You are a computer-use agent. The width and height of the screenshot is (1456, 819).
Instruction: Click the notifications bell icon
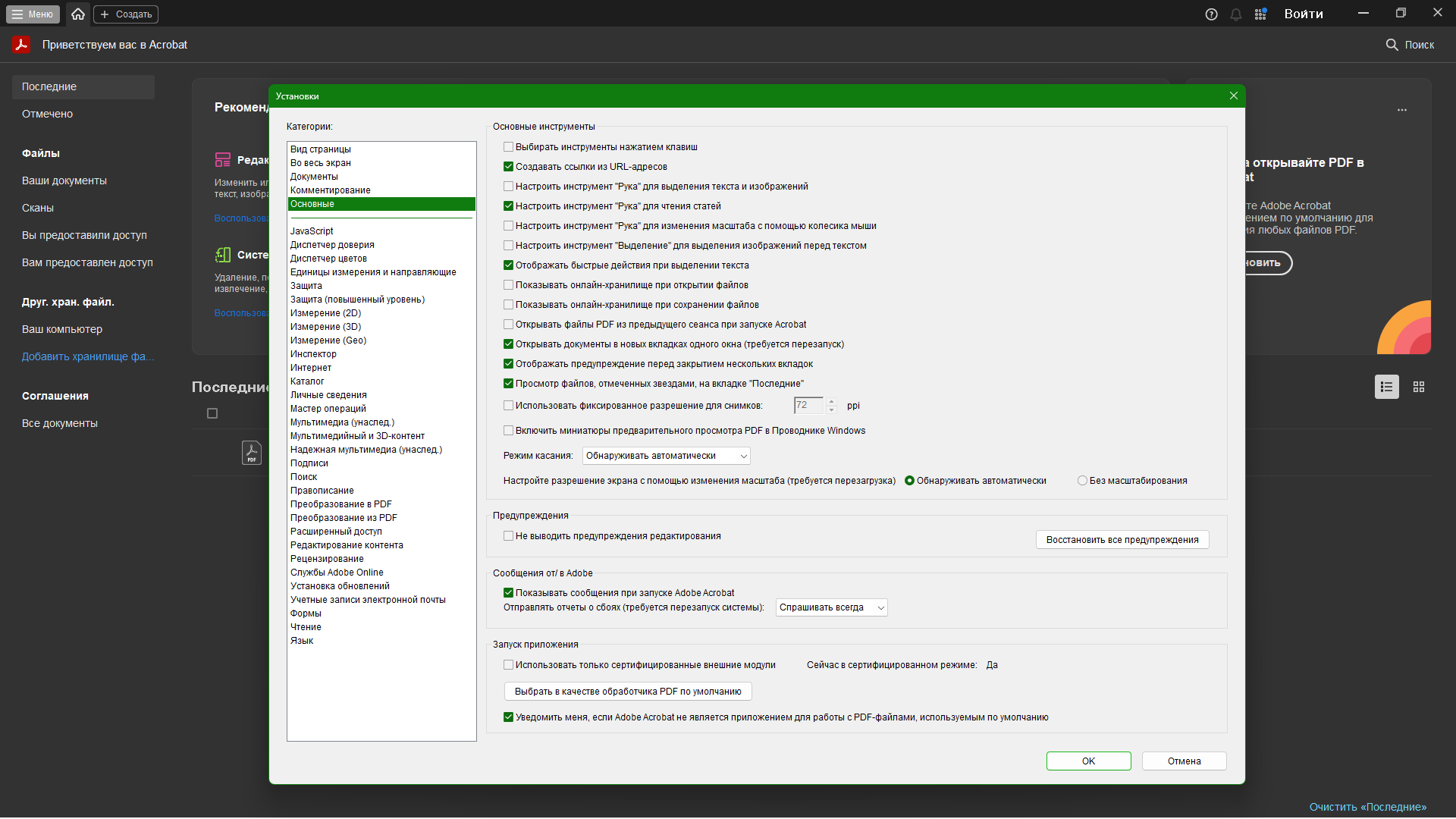(x=1235, y=14)
